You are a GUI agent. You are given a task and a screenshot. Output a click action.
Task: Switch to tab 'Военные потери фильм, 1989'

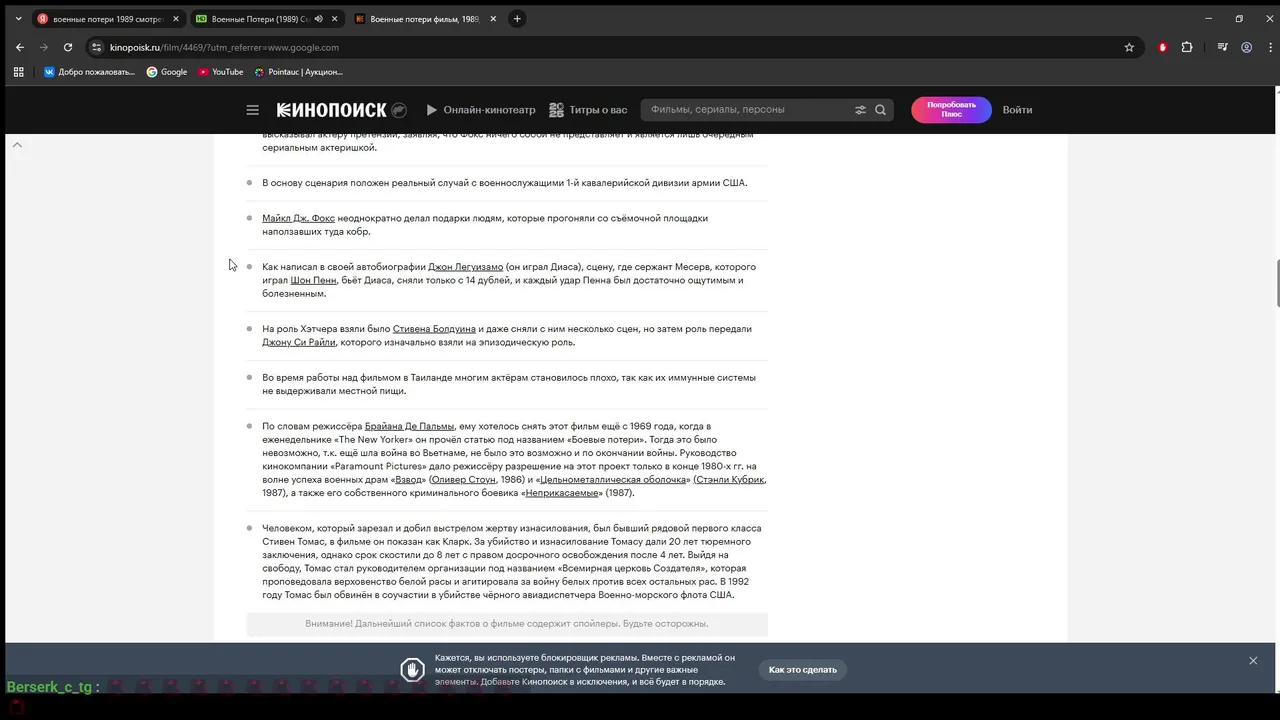click(425, 19)
